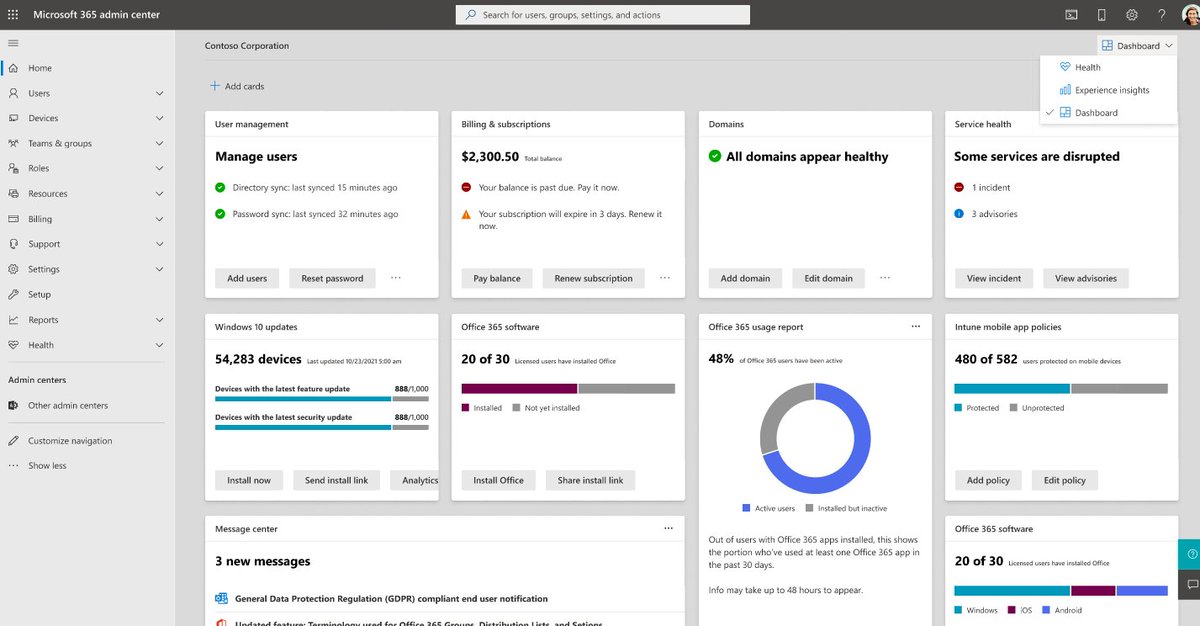Click the Add domain button
The width and height of the screenshot is (1200, 626).
tap(745, 278)
